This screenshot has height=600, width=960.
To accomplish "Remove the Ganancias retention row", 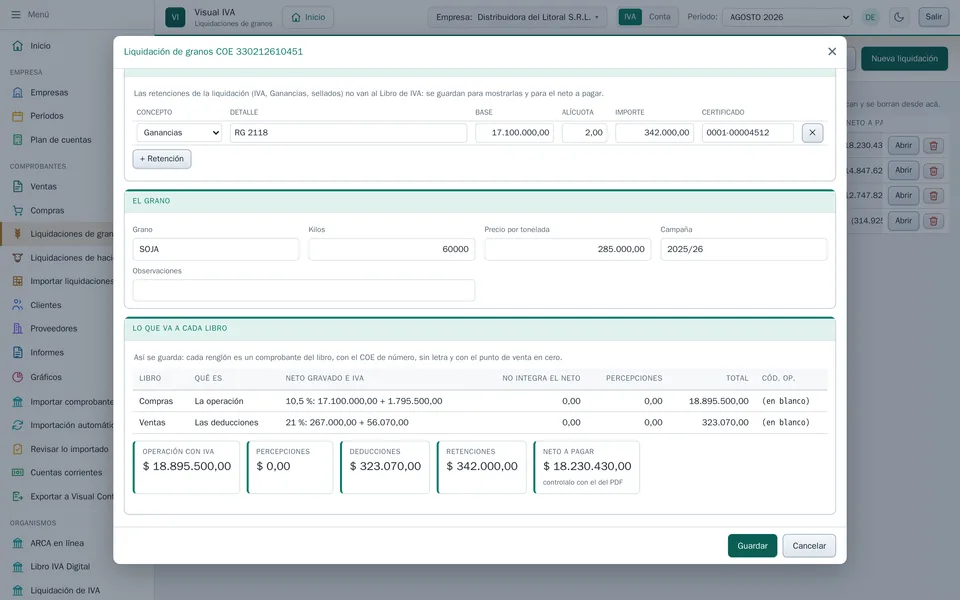I will coord(812,133).
